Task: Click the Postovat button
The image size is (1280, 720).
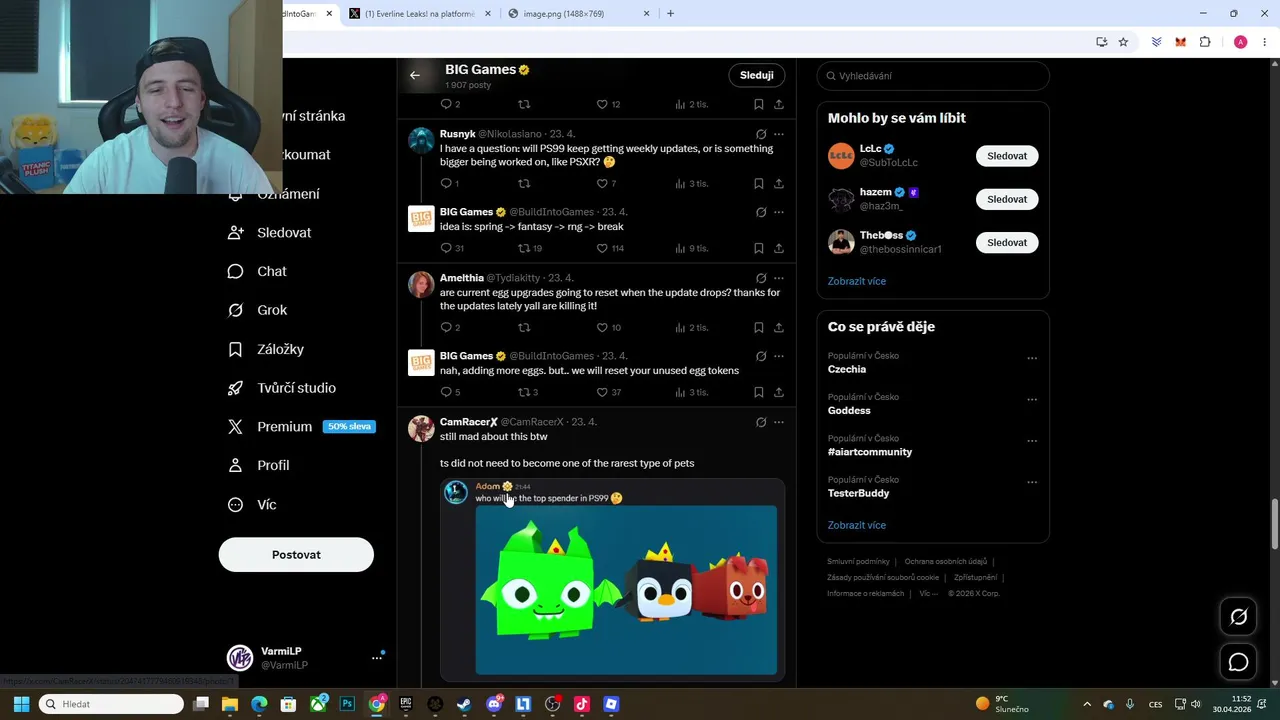Action: click(296, 555)
